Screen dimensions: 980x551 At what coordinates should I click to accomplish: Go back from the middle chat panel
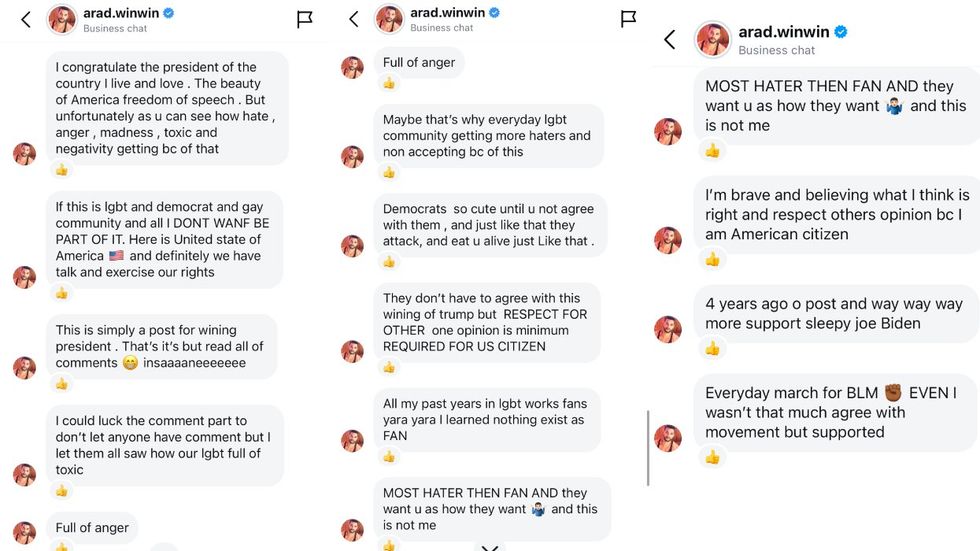(x=353, y=19)
